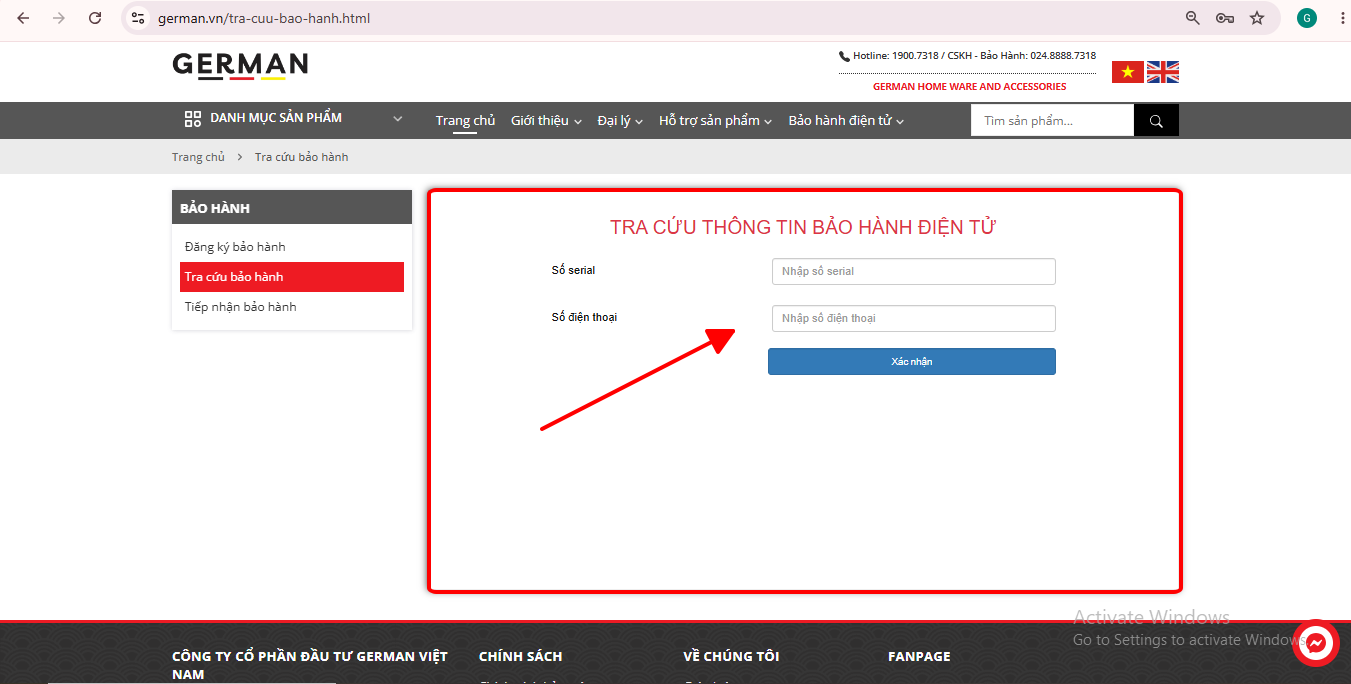Expand the Giới thiệu menu
This screenshot has width=1351, height=684.
click(546, 121)
